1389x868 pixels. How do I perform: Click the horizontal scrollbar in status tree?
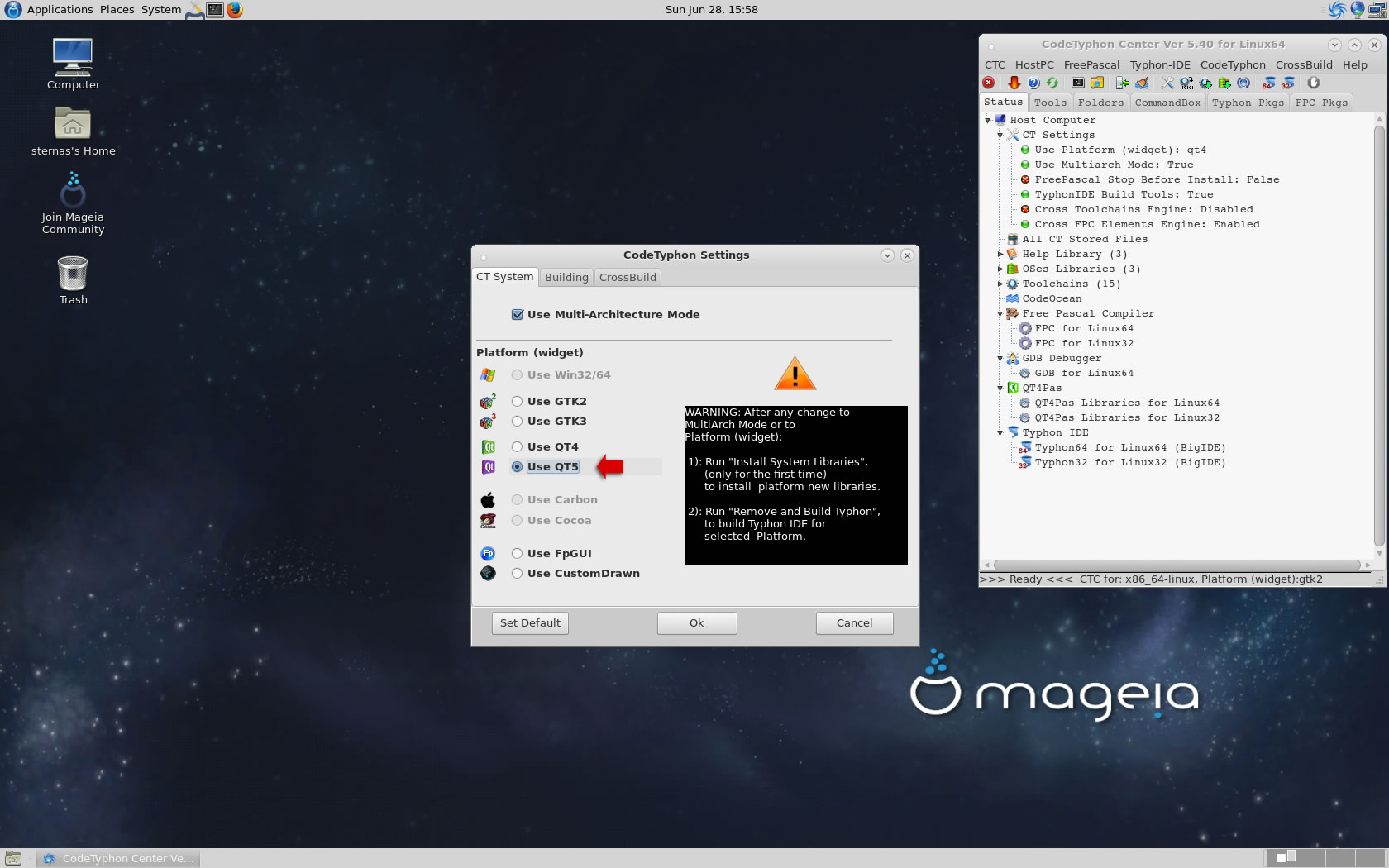coord(1177,565)
